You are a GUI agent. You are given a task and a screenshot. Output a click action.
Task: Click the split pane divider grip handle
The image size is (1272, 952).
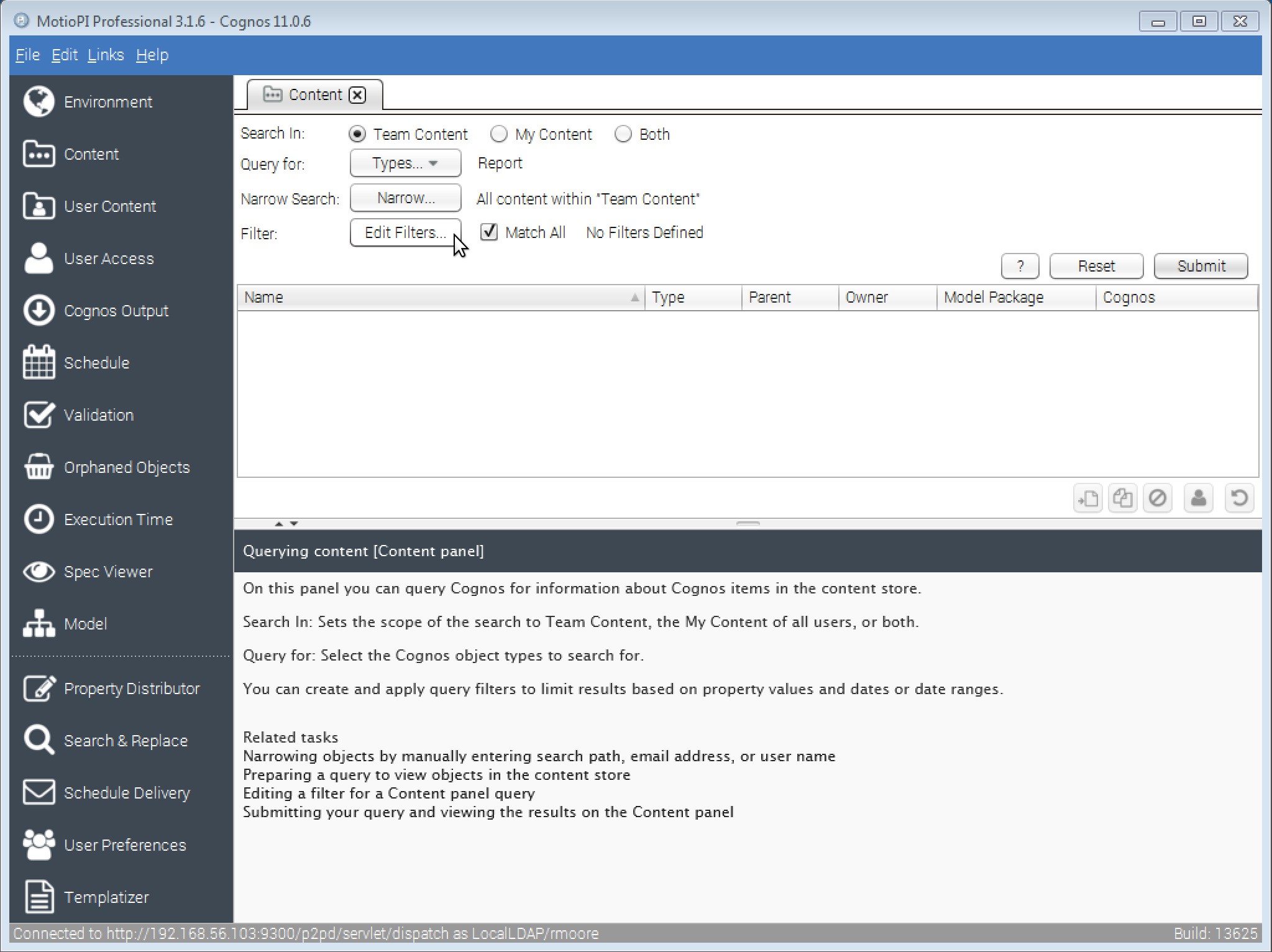pos(748,524)
